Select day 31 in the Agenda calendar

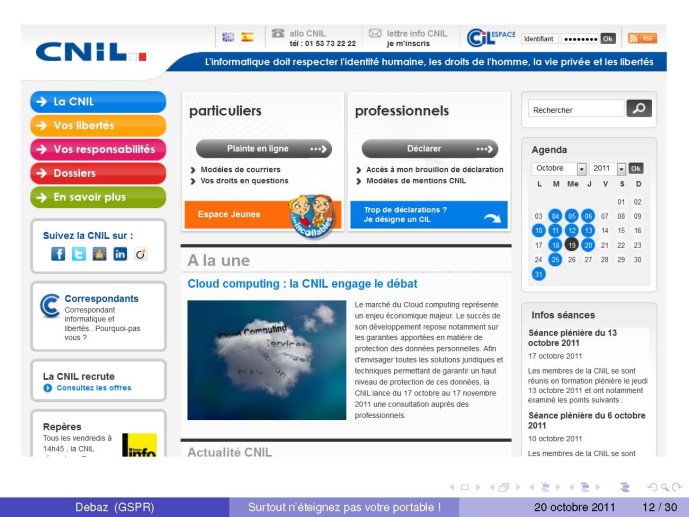539,275
